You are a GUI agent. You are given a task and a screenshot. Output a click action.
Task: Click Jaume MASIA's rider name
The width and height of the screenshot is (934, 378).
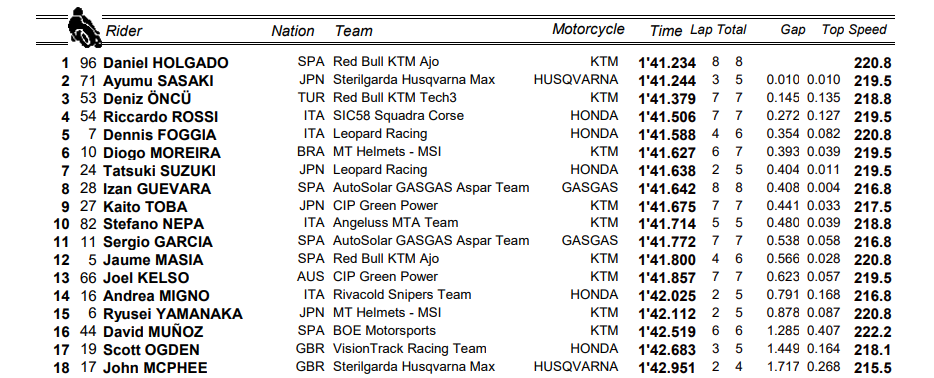[x=153, y=260]
